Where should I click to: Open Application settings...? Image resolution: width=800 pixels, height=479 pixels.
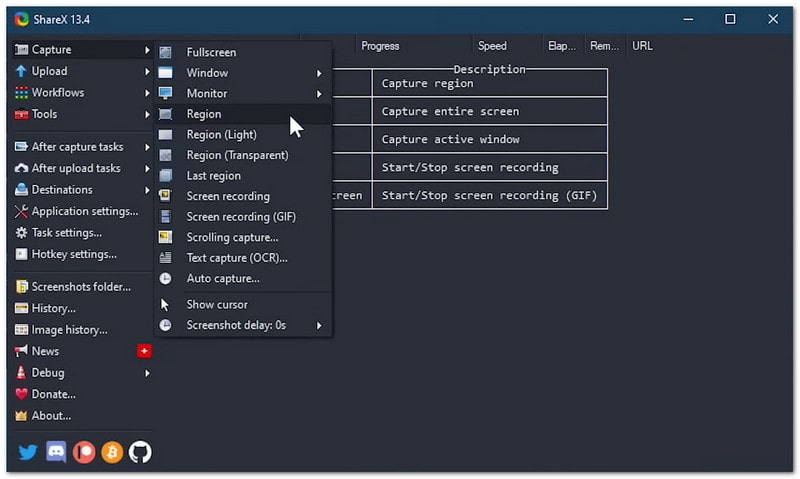[82, 211]
